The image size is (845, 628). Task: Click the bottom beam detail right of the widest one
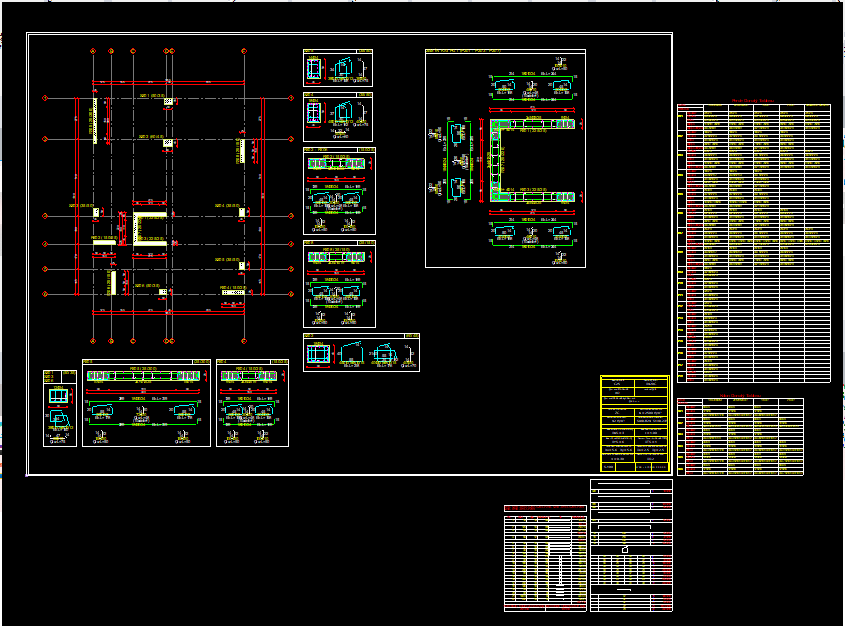pyautogui.click(x=252, y=403)
